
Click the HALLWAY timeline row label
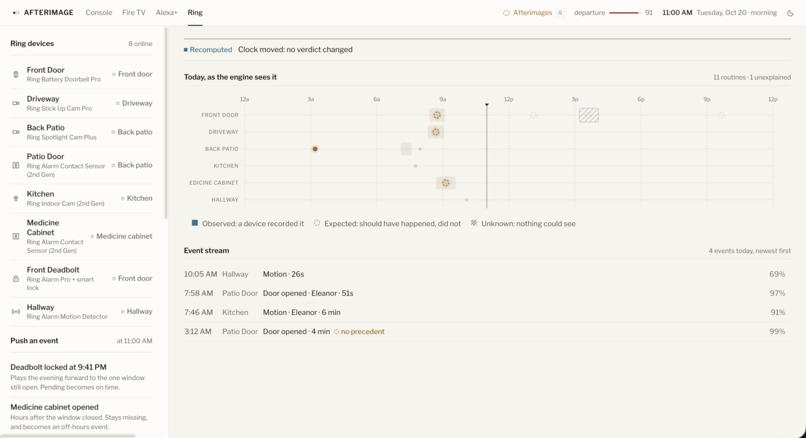(225, 199)
